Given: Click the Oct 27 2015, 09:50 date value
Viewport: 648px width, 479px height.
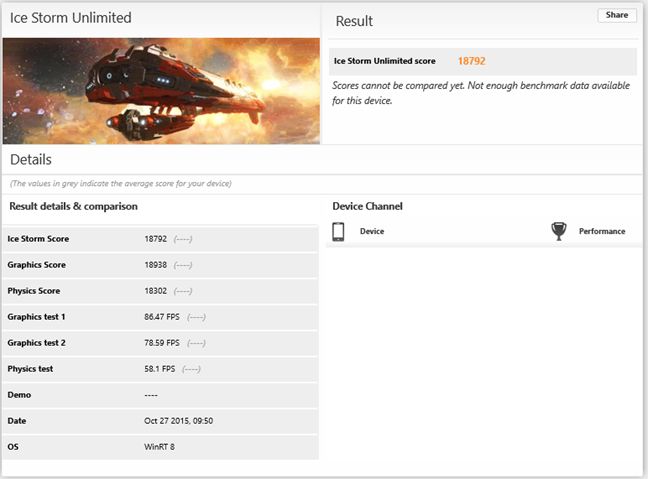Looking at the screenshot, I should [x=179, y=421].
